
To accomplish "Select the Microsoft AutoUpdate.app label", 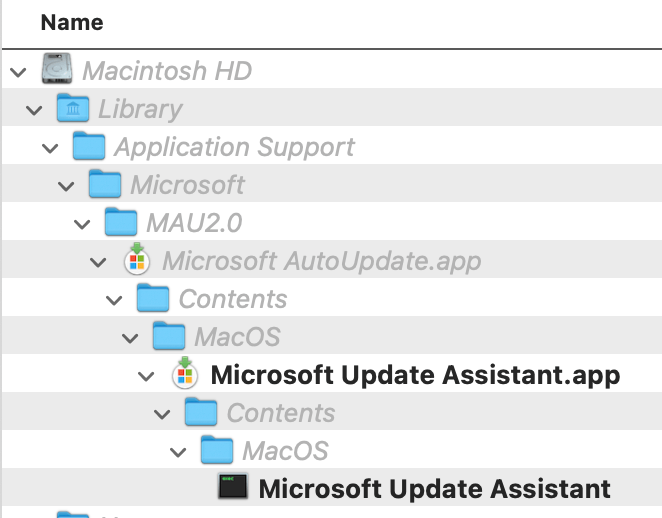I will 321,261.
